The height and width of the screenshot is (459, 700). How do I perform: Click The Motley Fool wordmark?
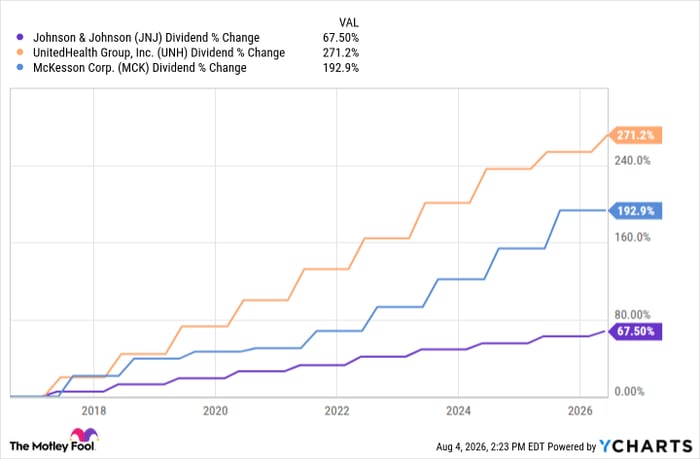point(52,446)
